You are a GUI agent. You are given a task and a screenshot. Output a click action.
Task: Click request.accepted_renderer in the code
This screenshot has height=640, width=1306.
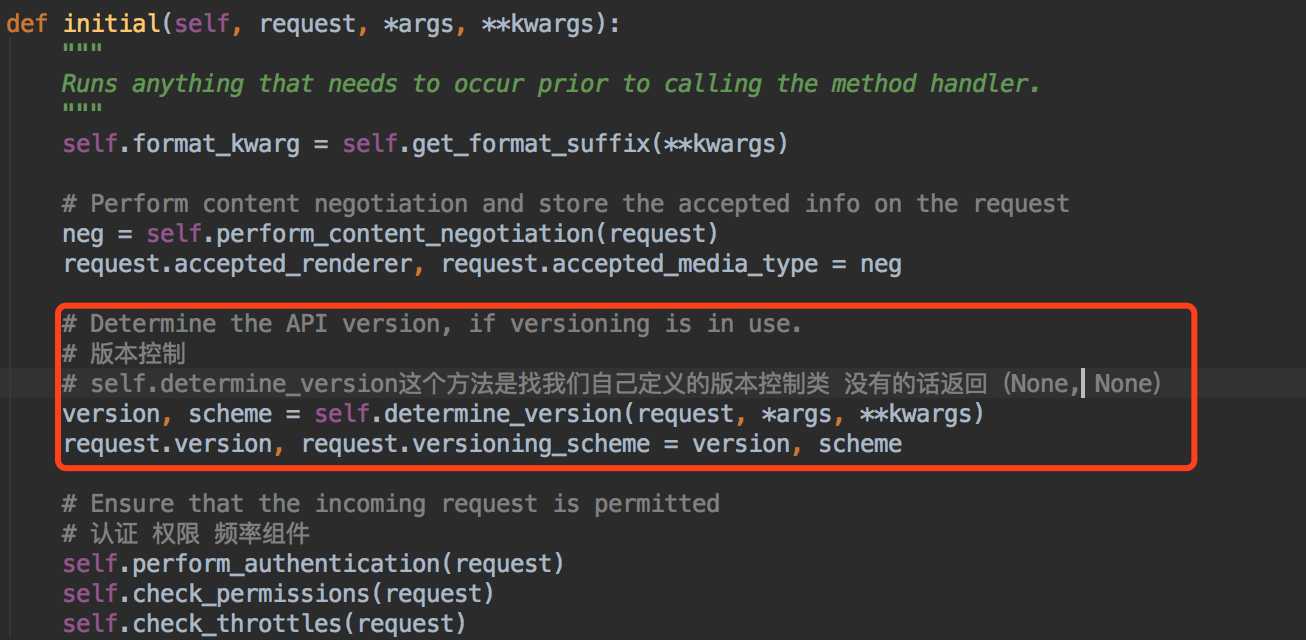pos(238,264)
